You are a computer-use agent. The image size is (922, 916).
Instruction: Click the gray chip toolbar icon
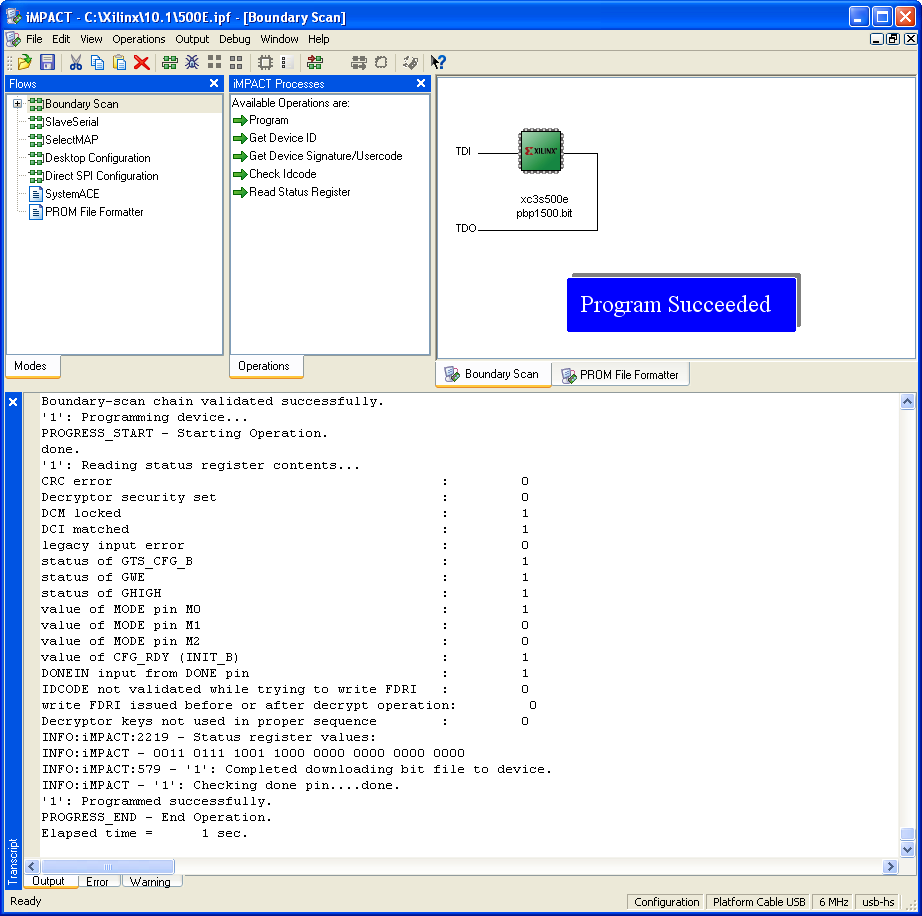381,62
